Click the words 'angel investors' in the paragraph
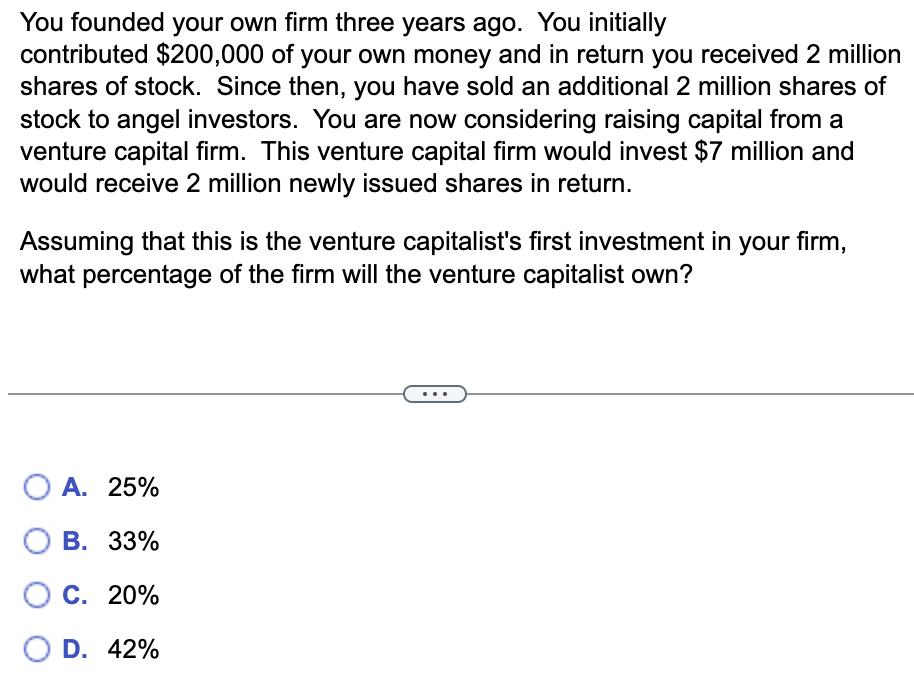Screen dimensions: 914x676 coord(207,120)
